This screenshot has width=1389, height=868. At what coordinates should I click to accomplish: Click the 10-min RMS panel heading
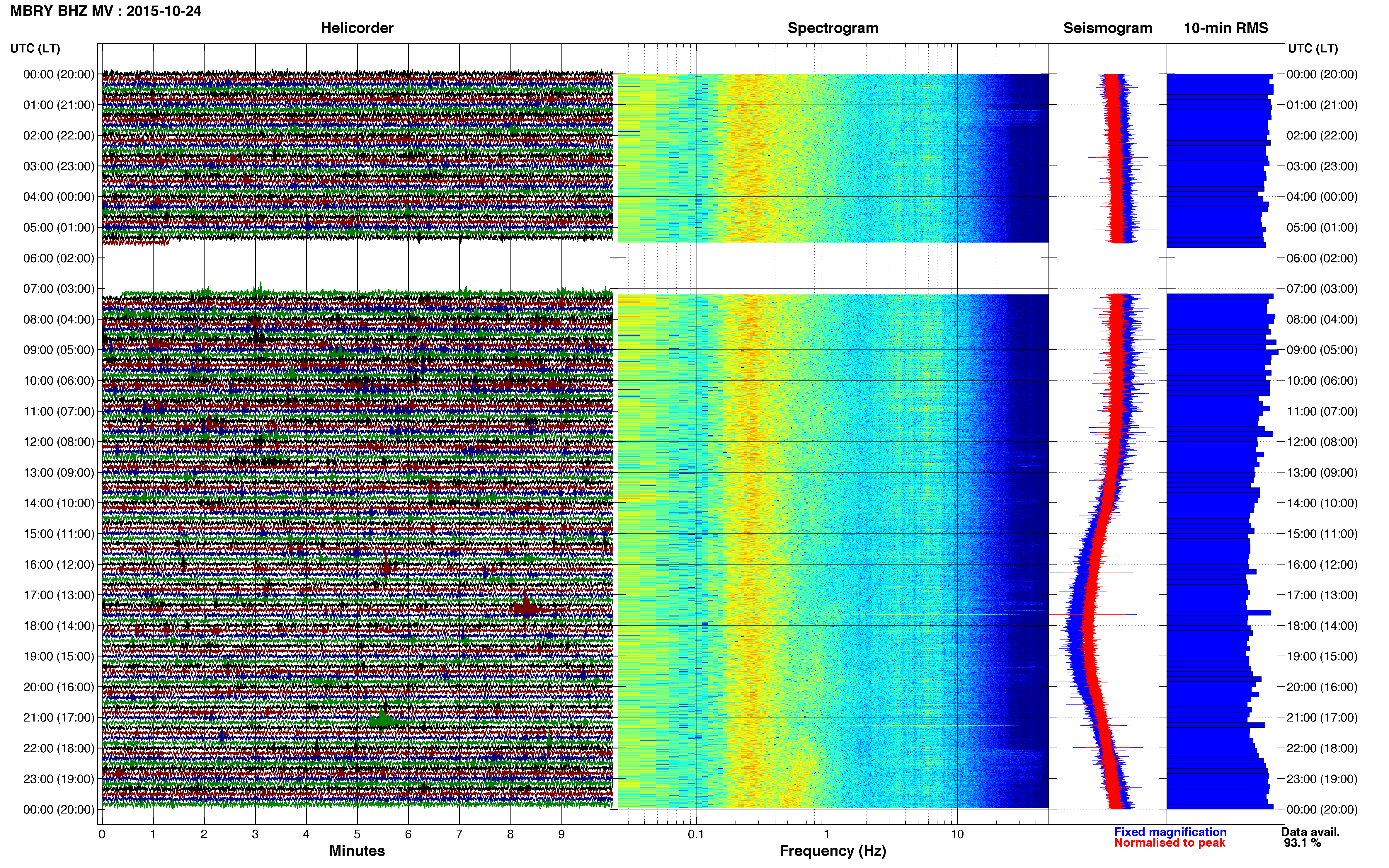point(1225,28)
